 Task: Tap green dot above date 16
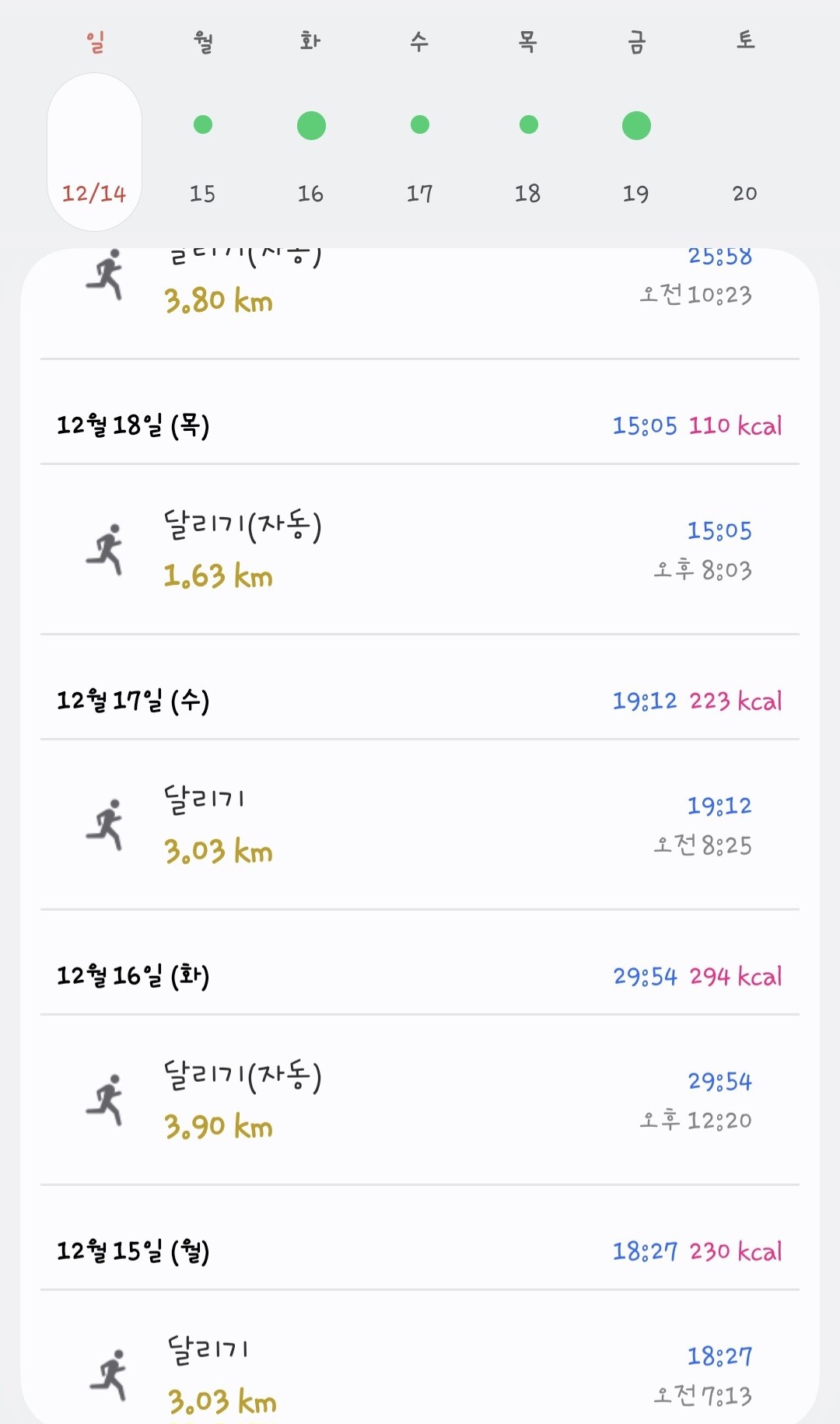coord(311,125)
